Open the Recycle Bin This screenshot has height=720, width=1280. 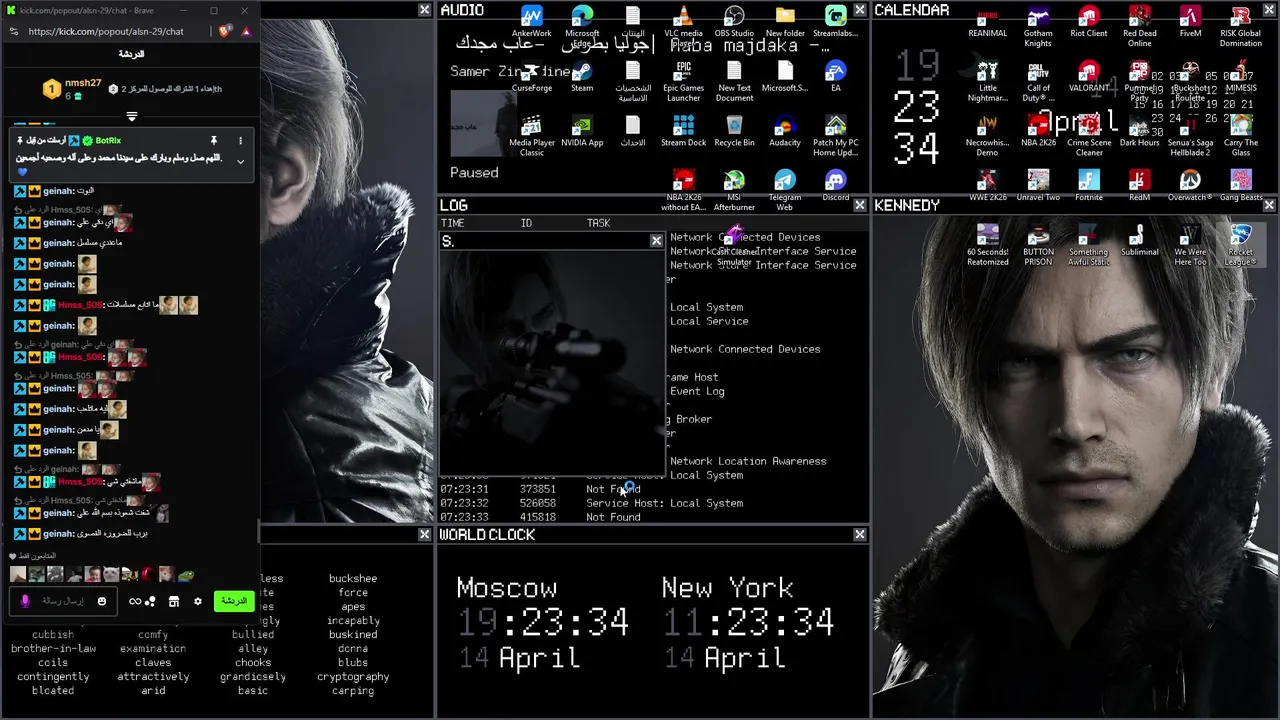[x=734, y=132]
